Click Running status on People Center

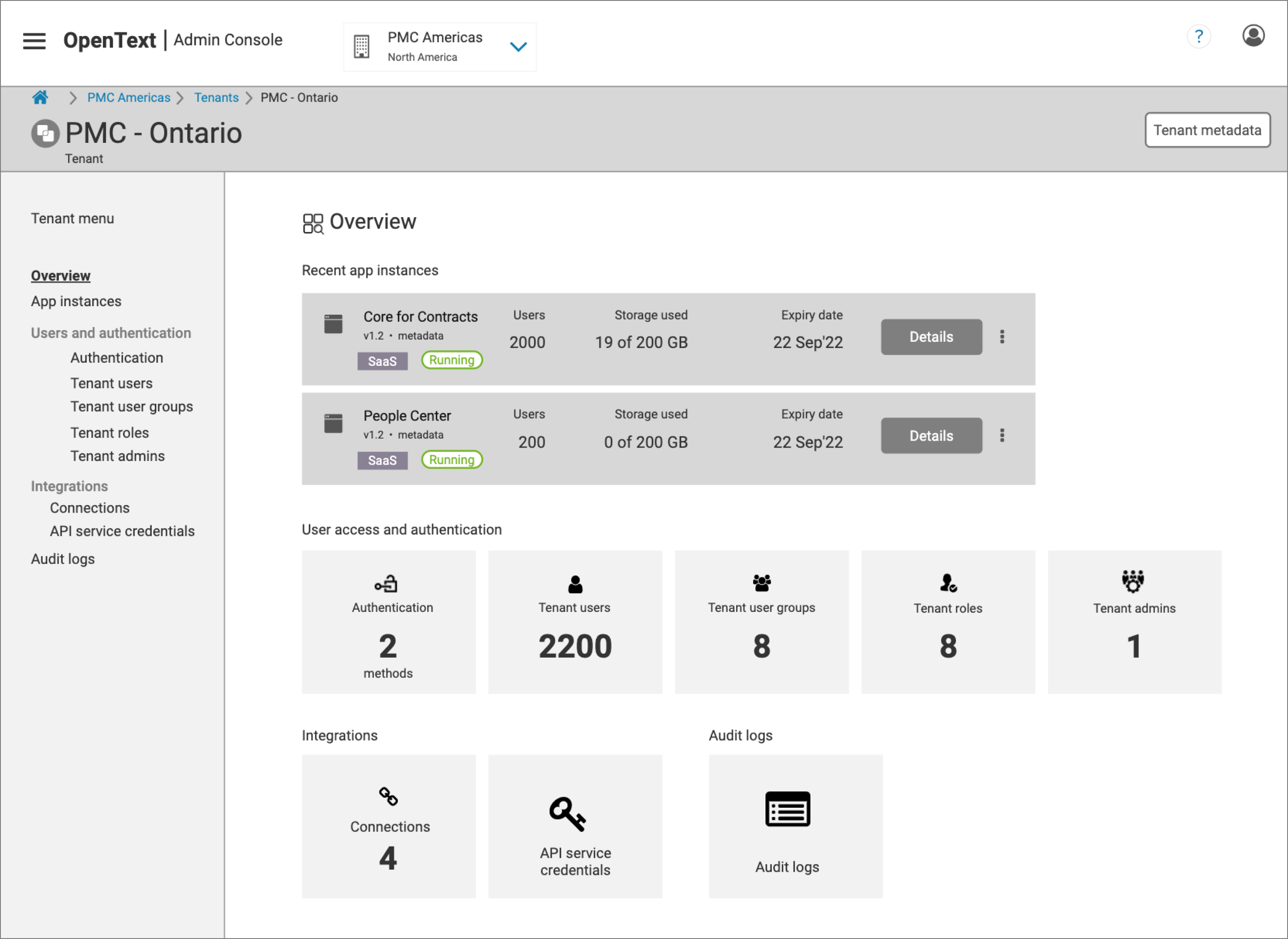452,459
